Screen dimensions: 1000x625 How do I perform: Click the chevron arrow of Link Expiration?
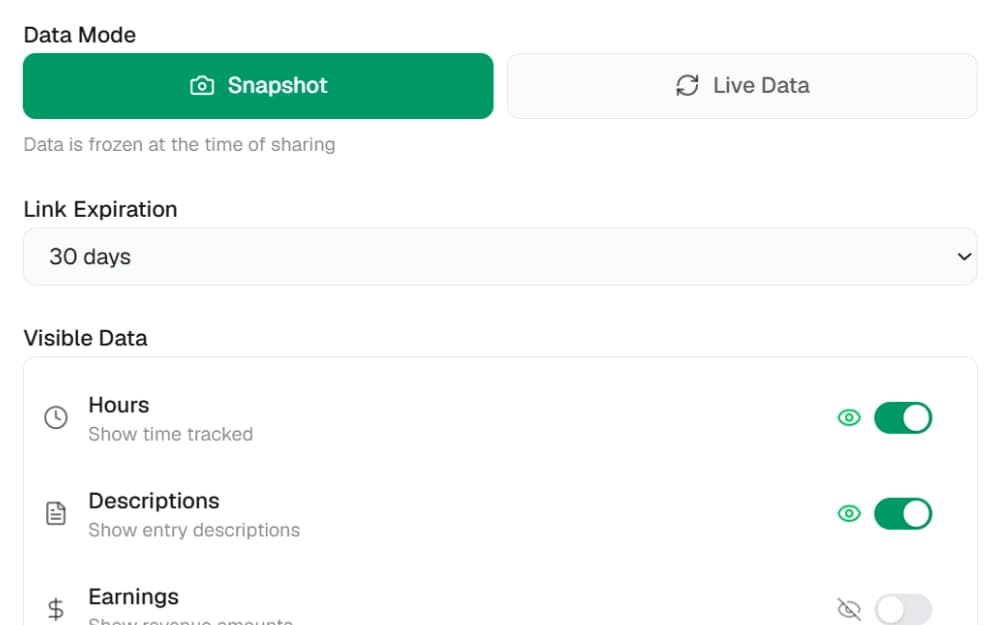point(964,256)
